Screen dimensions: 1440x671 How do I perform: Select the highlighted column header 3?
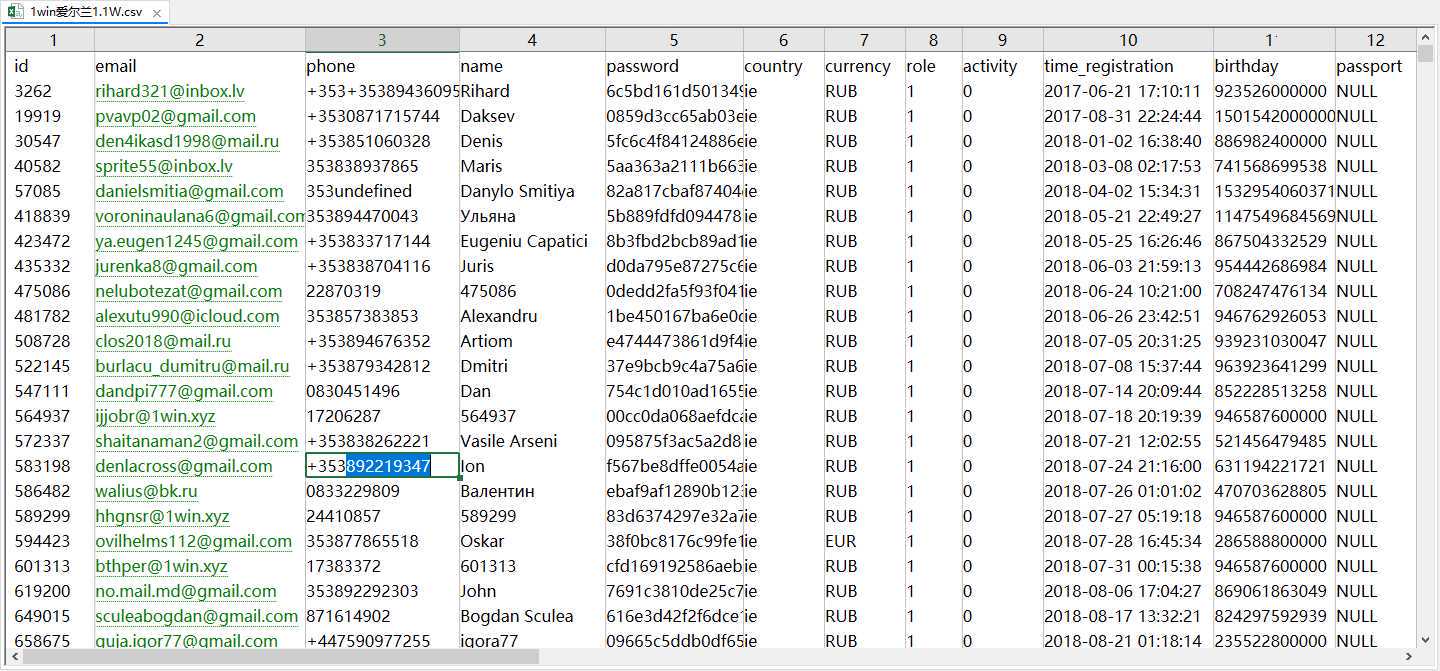tap(382, 40)
